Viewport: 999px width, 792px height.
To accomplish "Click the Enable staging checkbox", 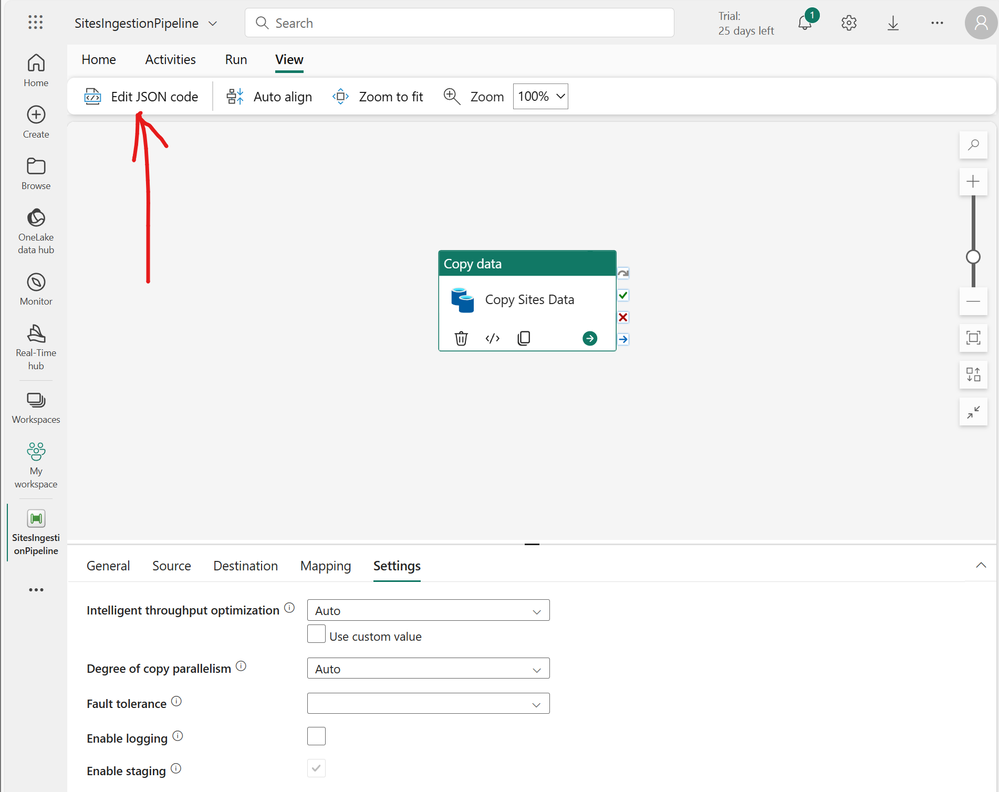I will click(316, 768).
